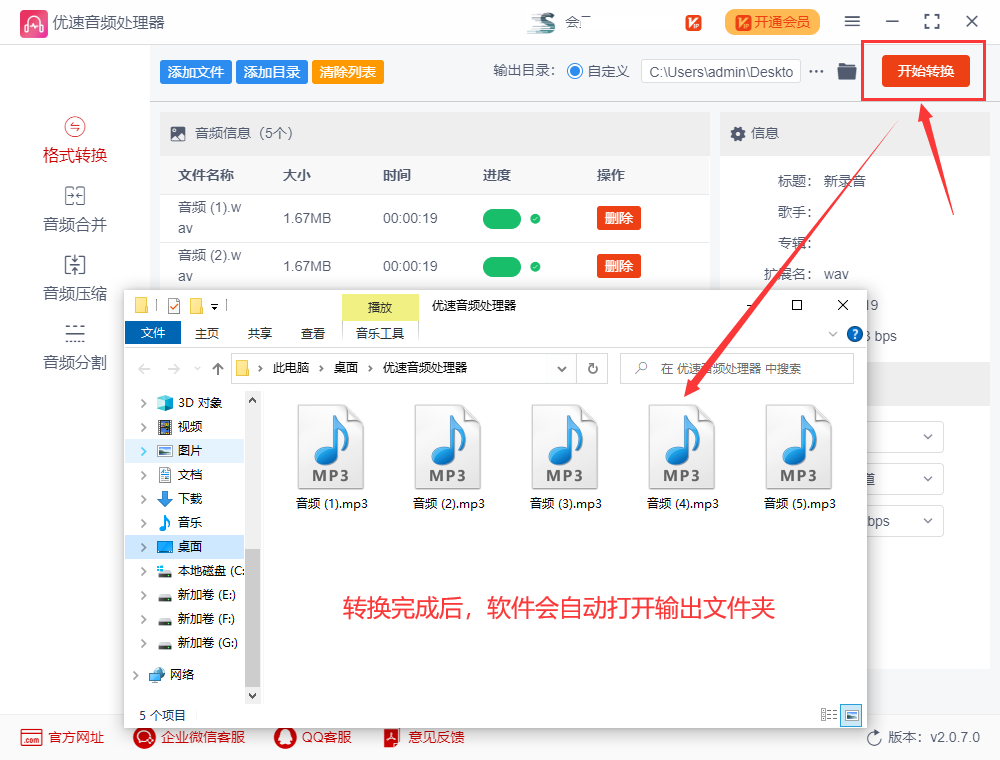Click 此电脑 in address breadcrumb

[291, 368]
